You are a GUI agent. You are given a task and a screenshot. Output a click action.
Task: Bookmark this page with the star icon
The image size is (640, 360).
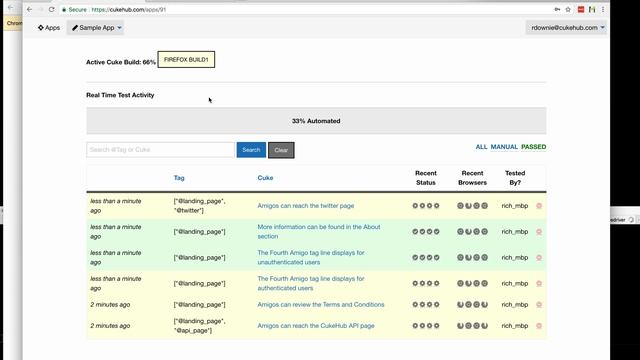(x=568, y=9)
